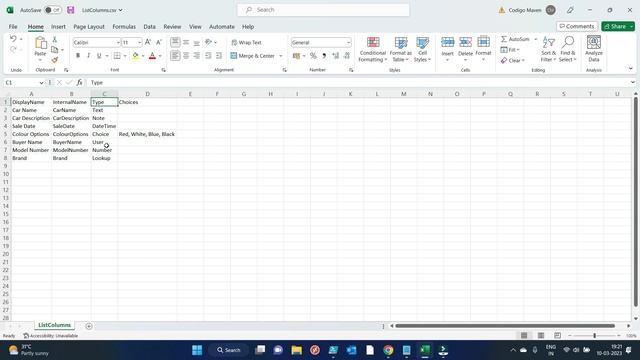The height and width of the screenshot is (360, 640).
Task: Expand the AutoSum dropdown arrow
Action: click(536, 39)
